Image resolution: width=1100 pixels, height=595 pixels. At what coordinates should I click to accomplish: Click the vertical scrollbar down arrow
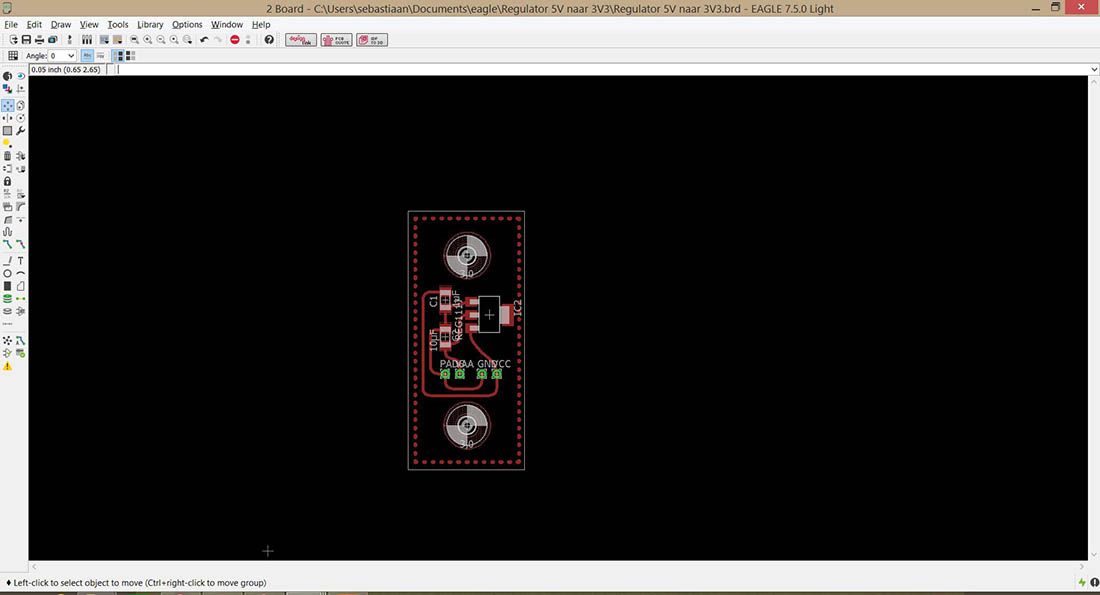coord(1094,554)
